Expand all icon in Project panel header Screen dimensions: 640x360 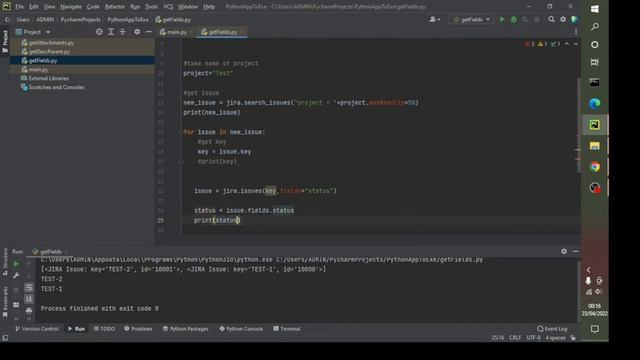(x=111, y=32)
